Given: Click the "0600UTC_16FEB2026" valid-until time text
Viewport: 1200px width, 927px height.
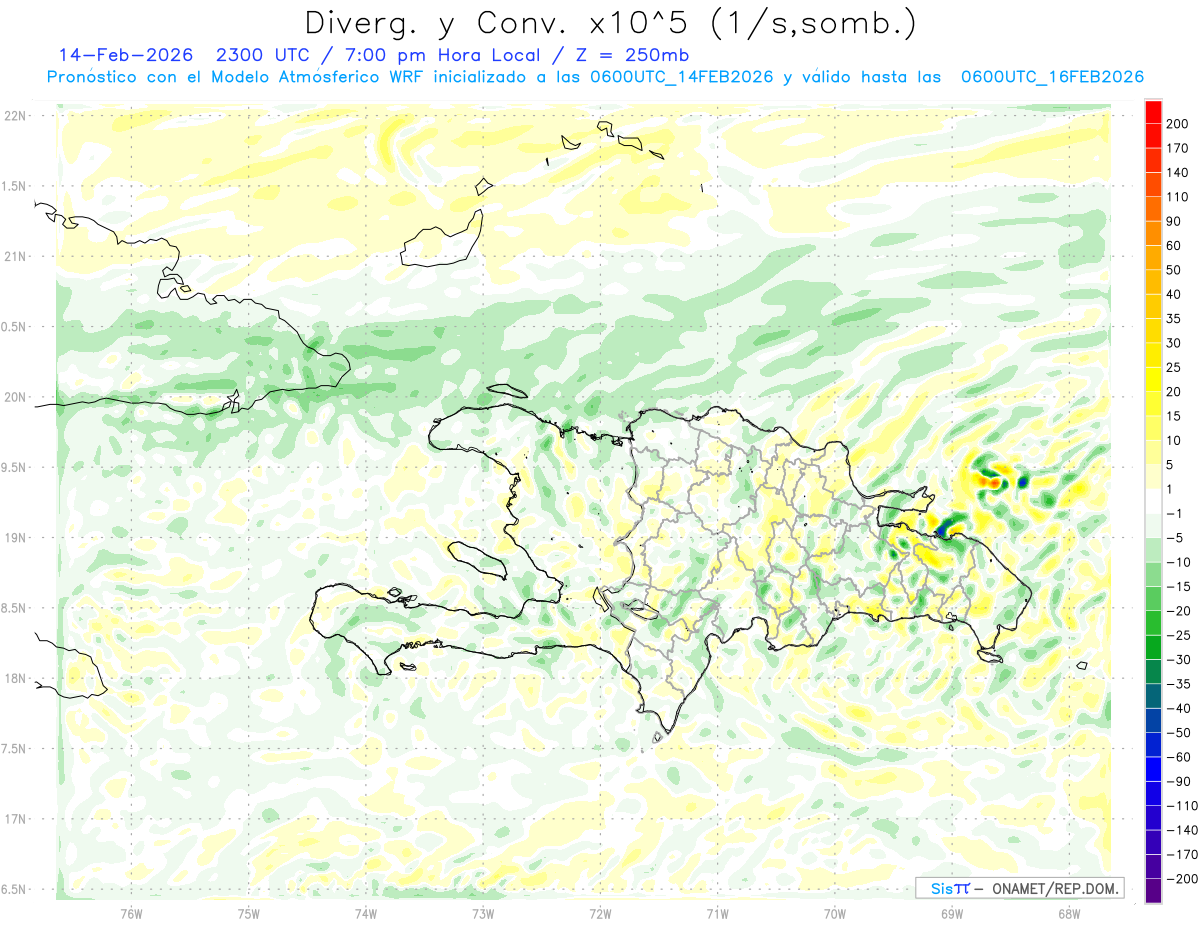Looking at the screenshot, I should click(x=1052, y=77).
